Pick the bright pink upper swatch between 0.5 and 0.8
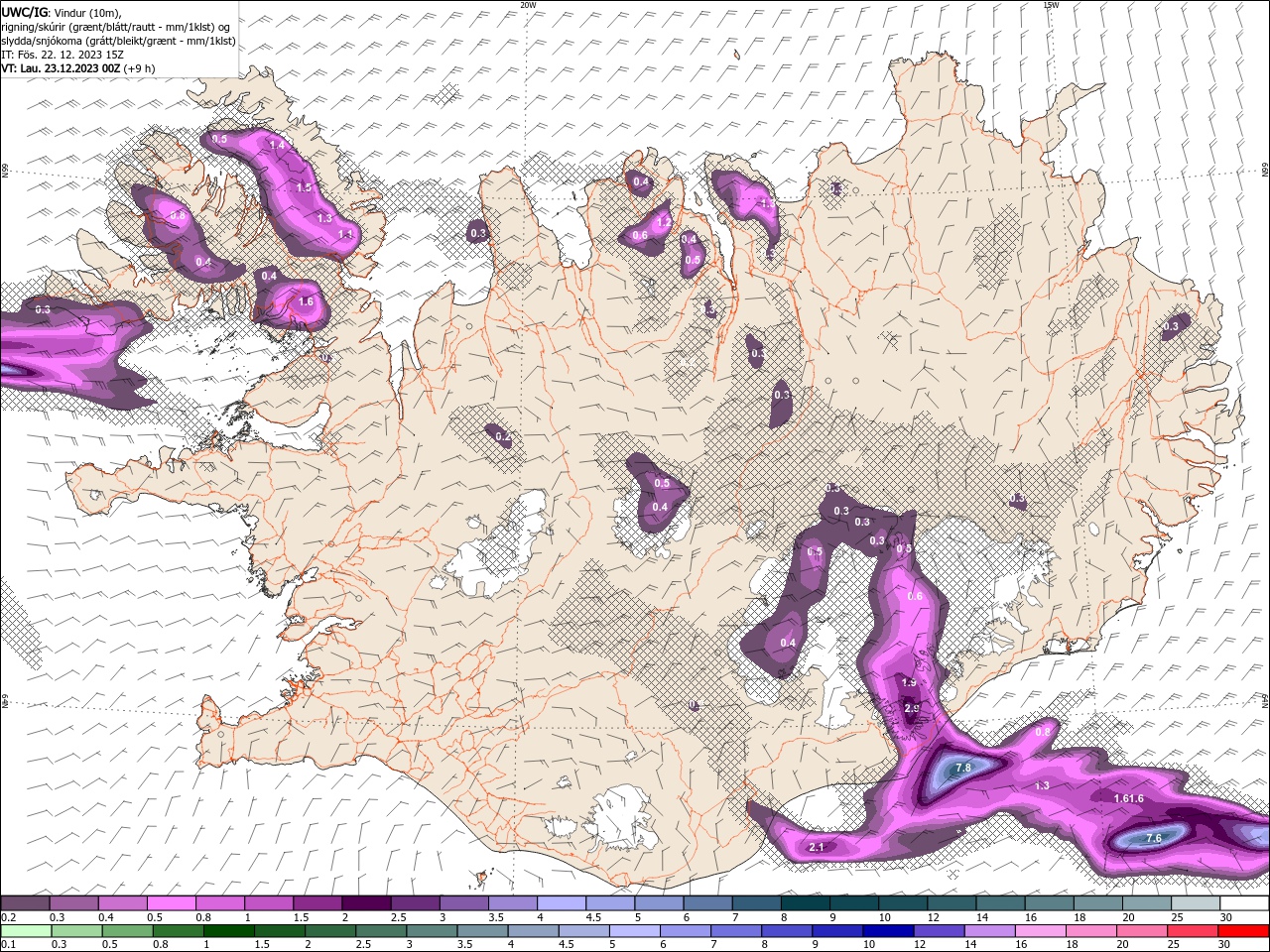 click(x=171, y=903)
